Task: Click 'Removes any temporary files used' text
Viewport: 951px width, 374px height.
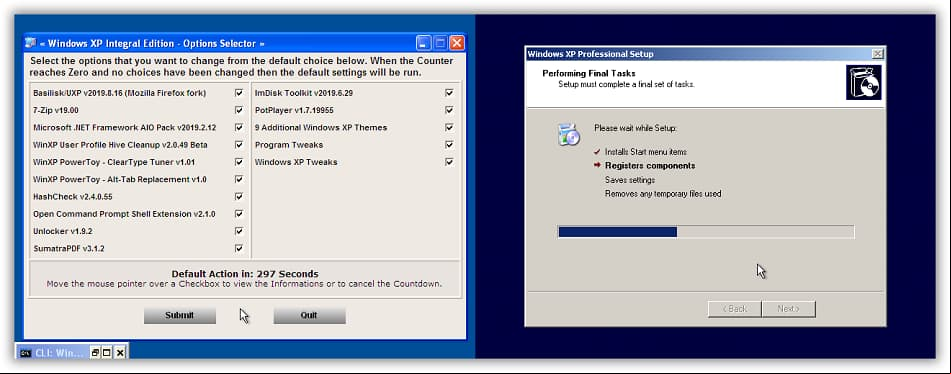Action: (664, 194)
